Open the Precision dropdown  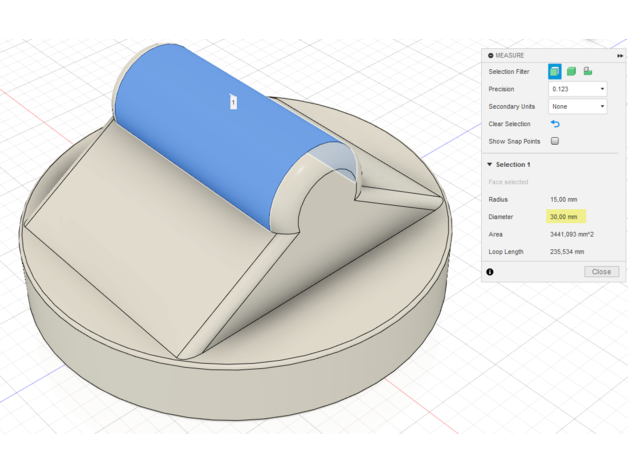(x=577, y=89)
